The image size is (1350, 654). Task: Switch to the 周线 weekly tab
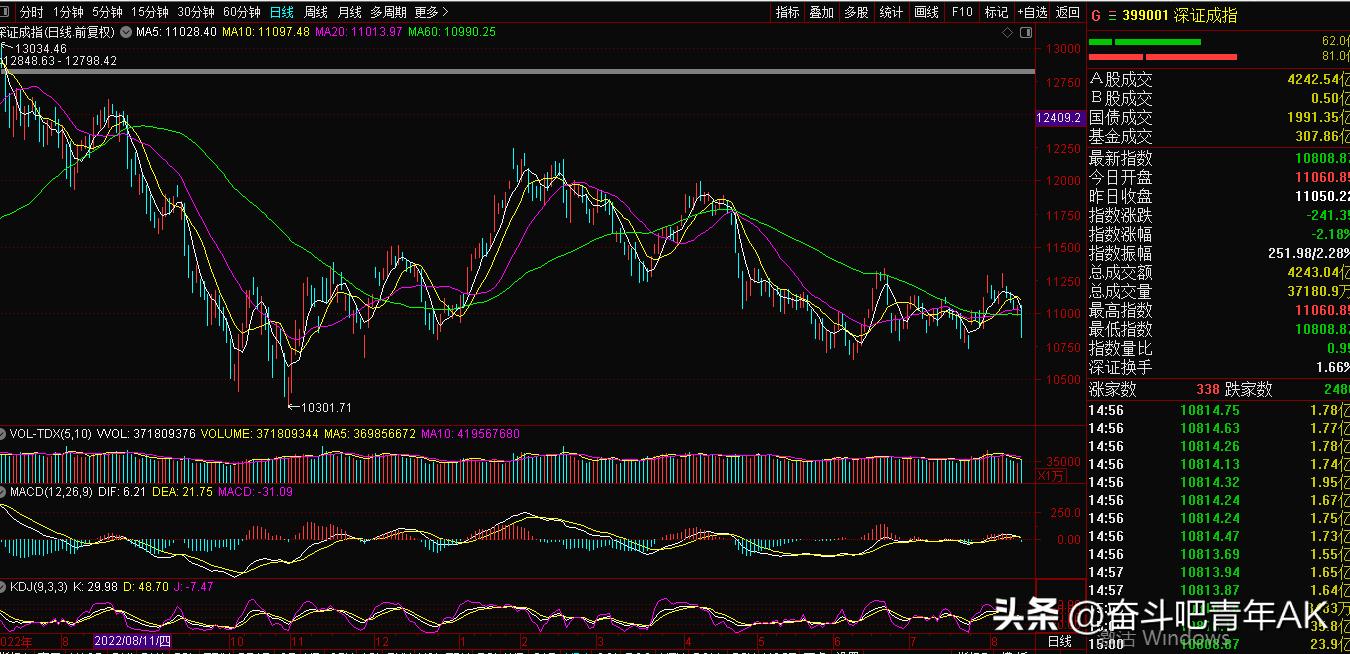[x=315, y=12]
